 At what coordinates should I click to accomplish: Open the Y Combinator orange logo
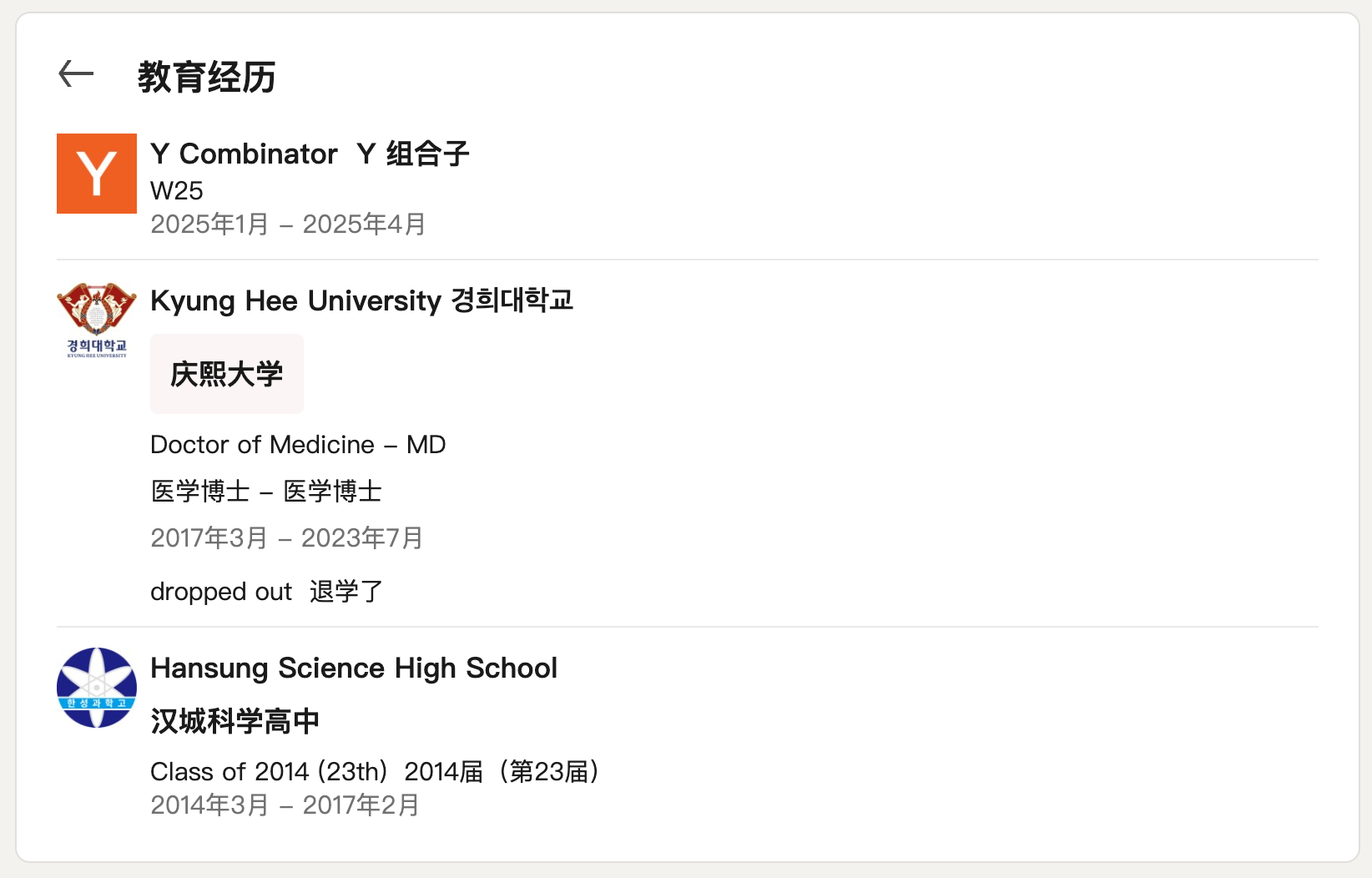tap(97, 174)
